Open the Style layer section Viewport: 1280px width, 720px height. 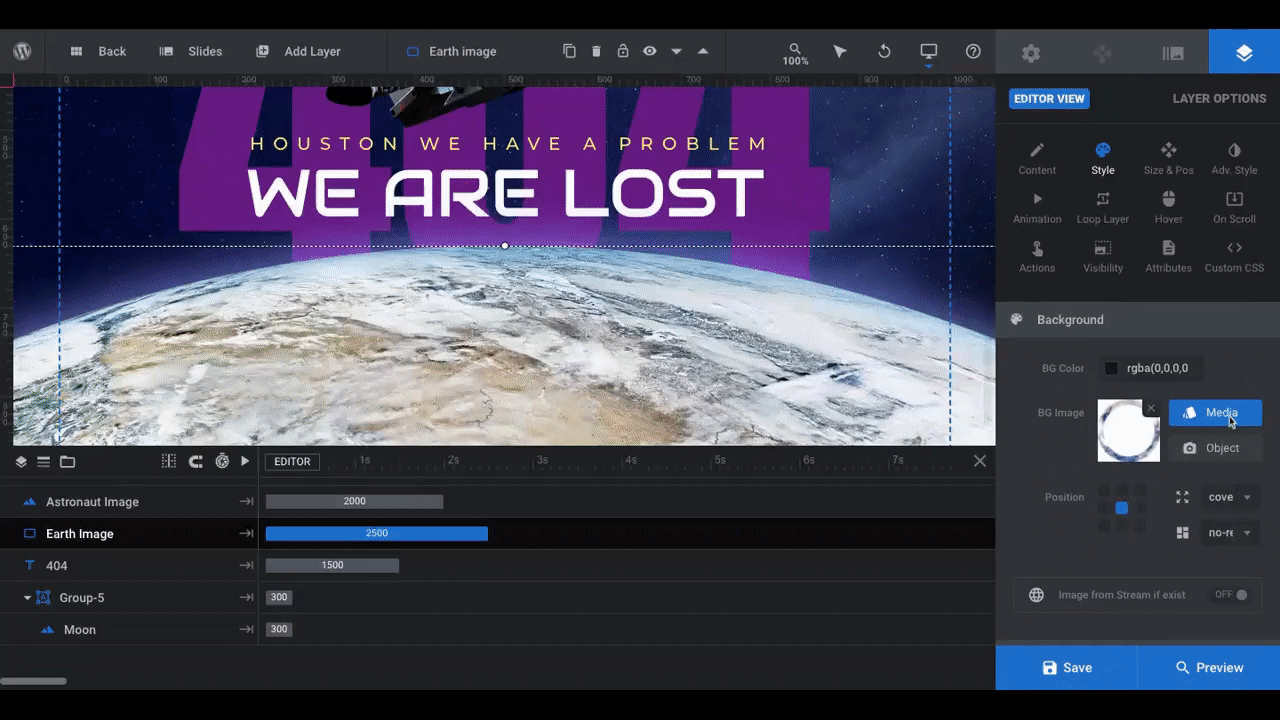tap(1103, 159)
